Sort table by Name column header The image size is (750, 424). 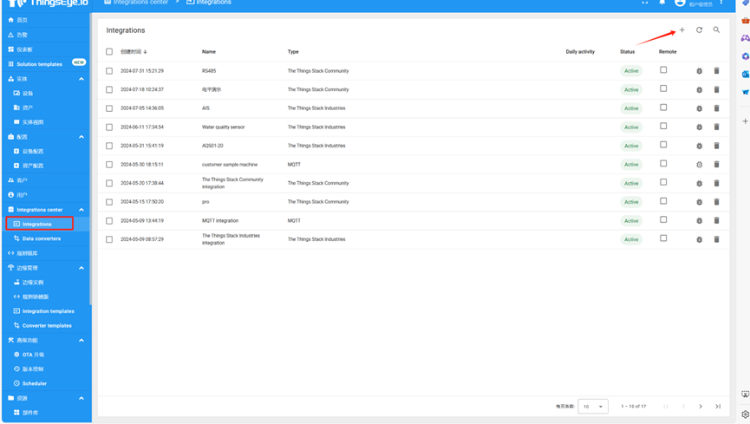coord(209,52)
